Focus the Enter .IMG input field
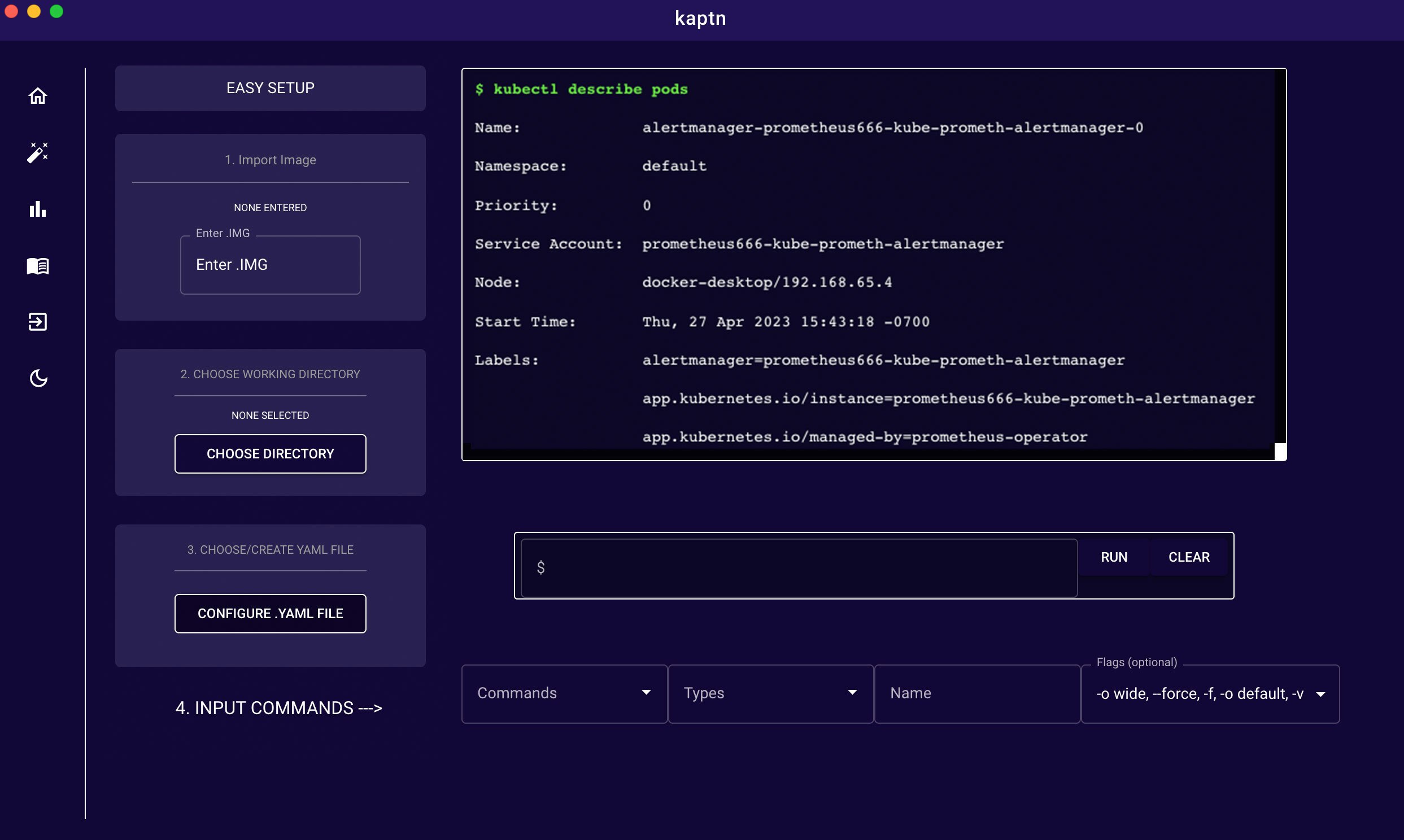The width and height of the screenshot is (1404, 840). click(270, 265)
